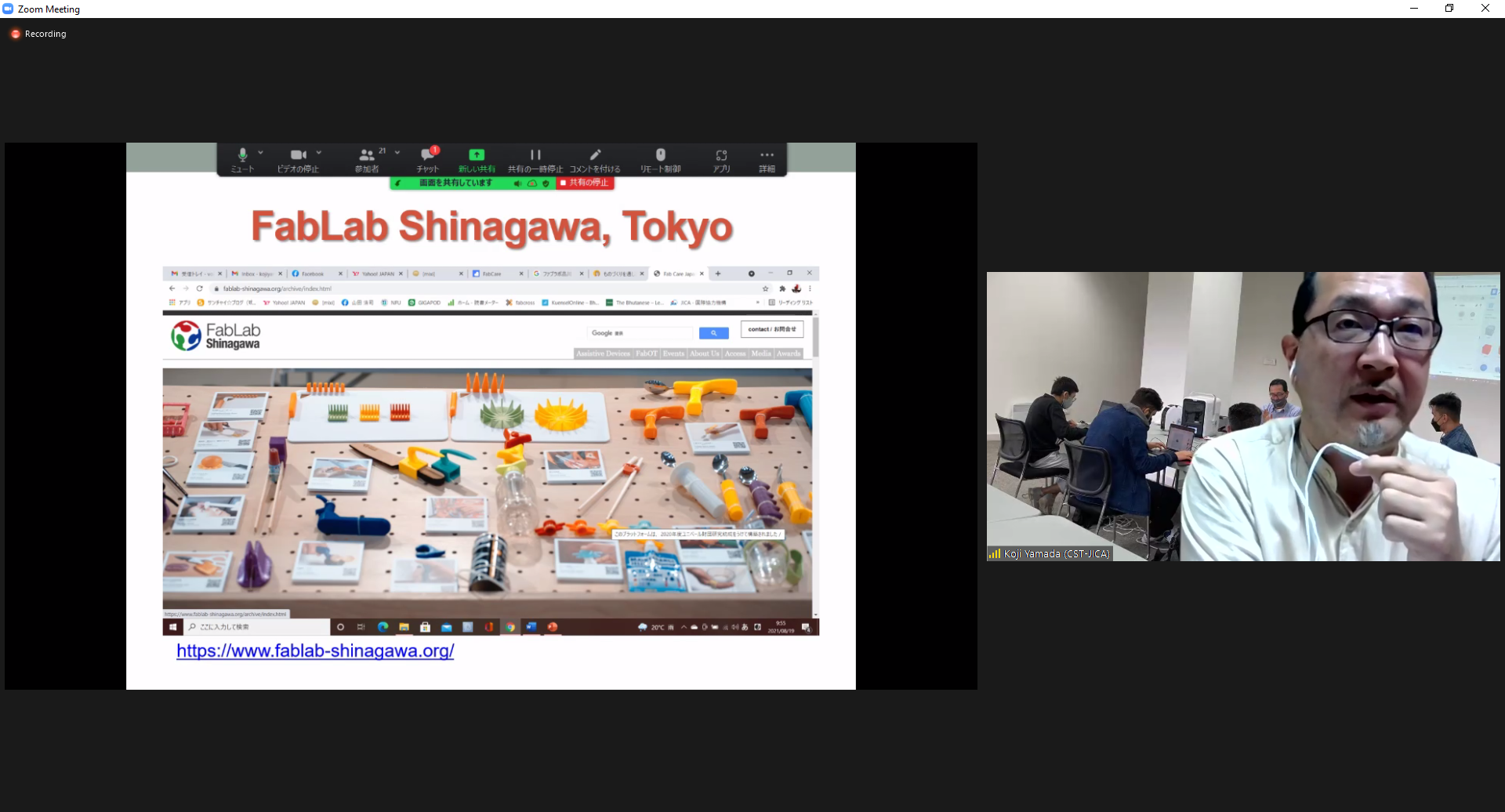Bookmark the page with the star icon
This screenshot has height=812, width=1505.
tap(766, 288)
